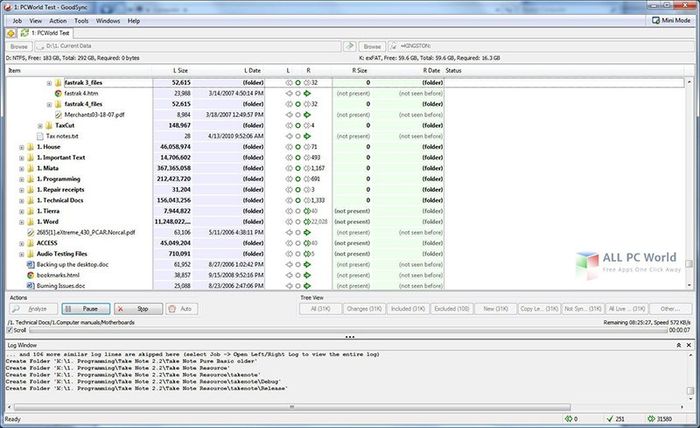Click the log window horizontal scrollbar
Image resolution: width=700 pixels, height=428 pixels.
292,407
